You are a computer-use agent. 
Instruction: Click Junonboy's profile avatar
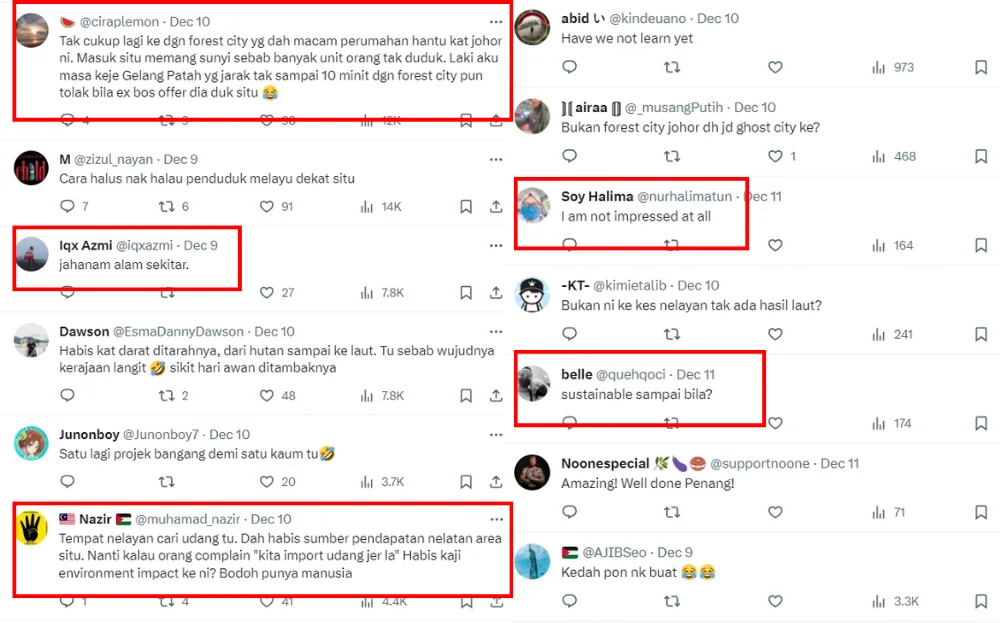point(32,443)
